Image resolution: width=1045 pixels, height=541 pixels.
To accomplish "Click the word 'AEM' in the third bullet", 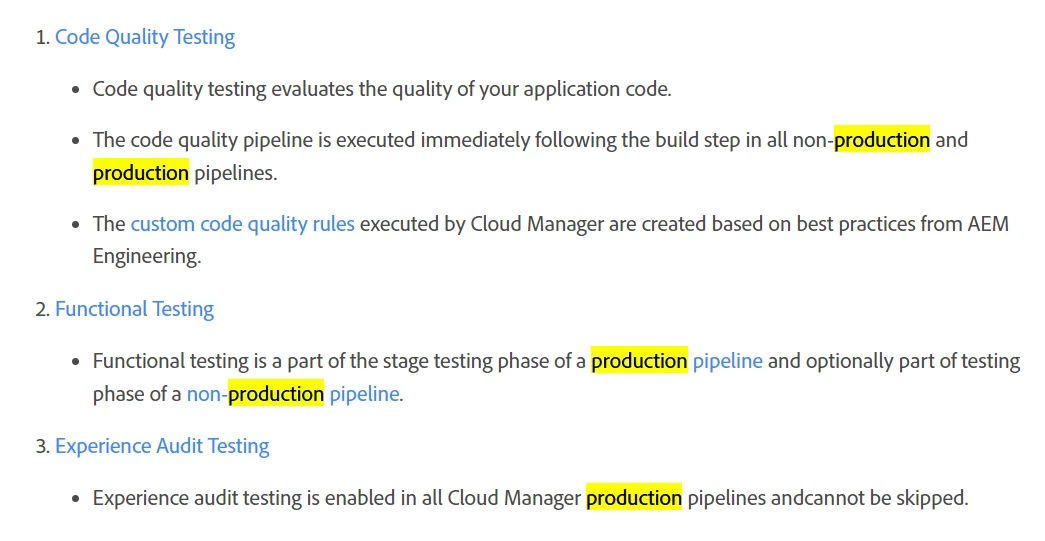I will [988, 224].
